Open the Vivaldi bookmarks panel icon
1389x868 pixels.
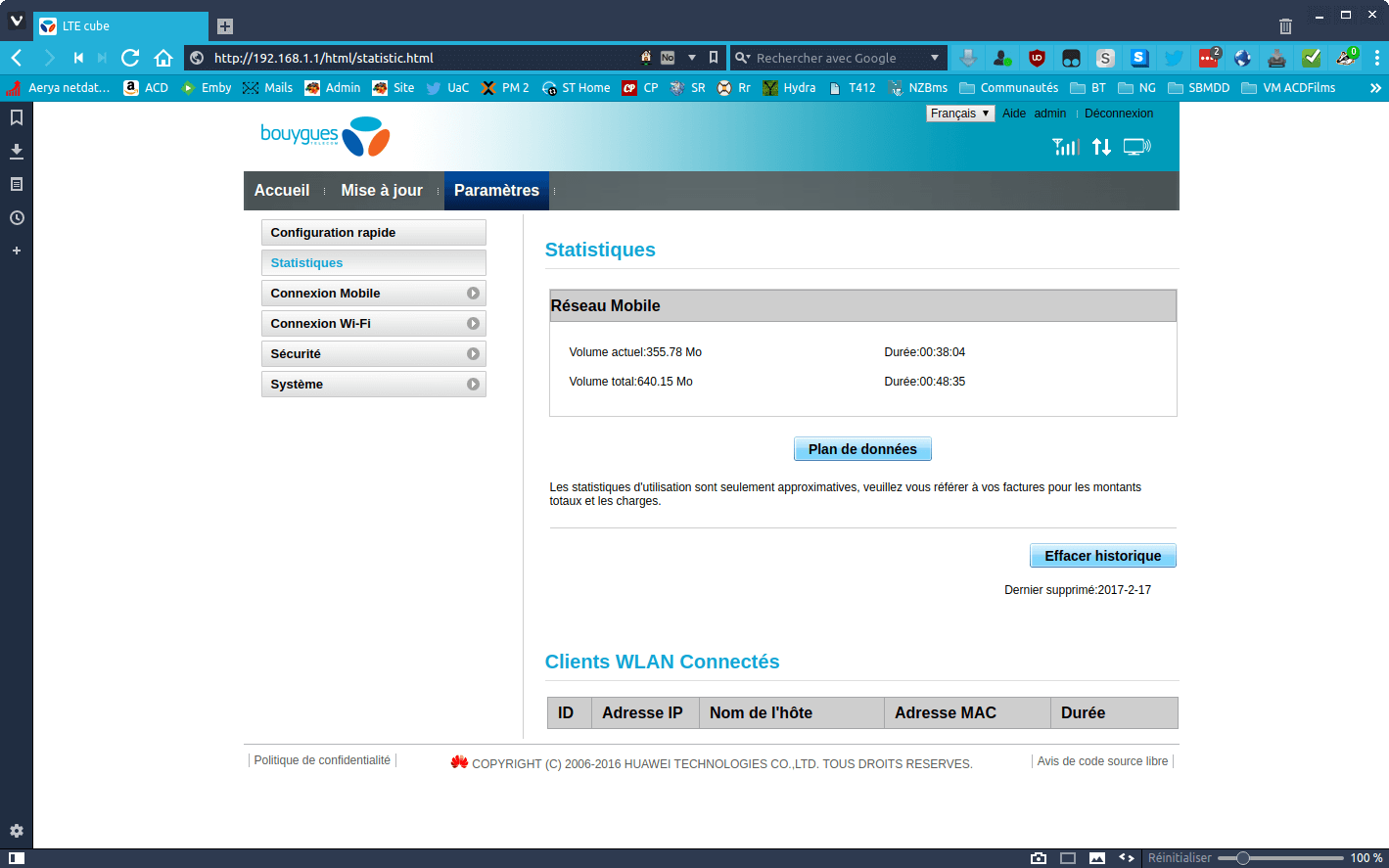click(x=17, y=117)
